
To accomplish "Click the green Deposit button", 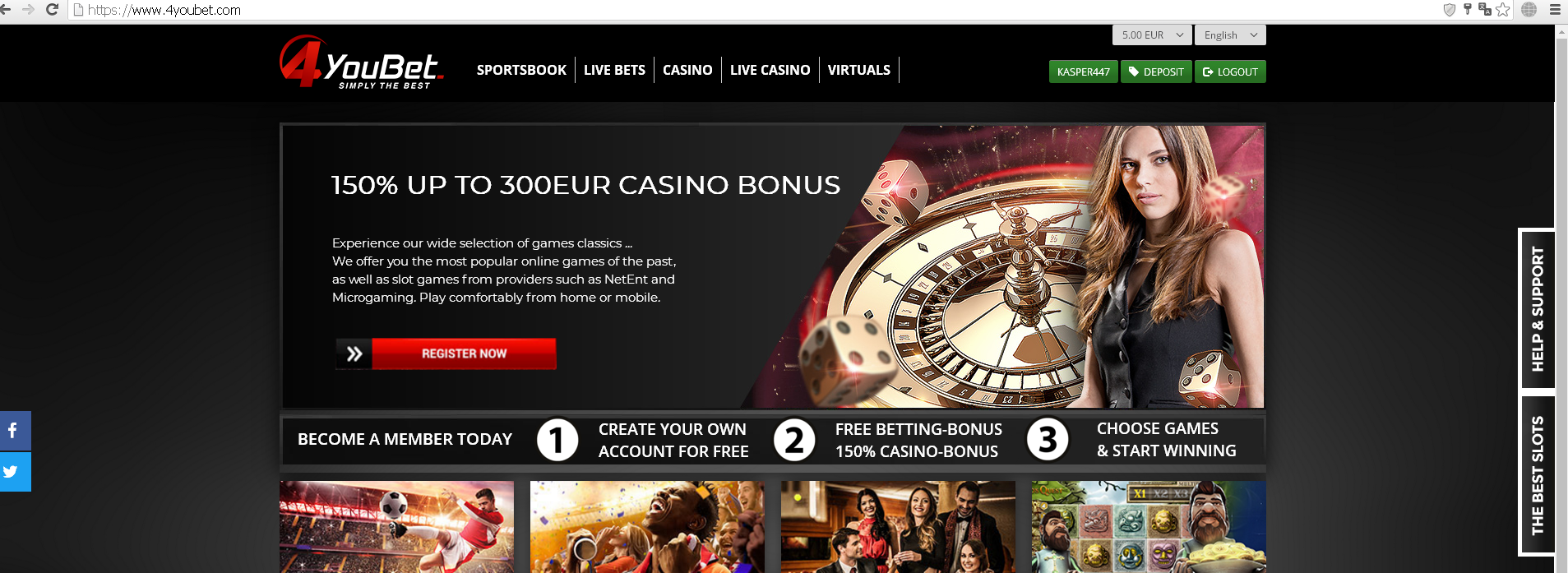I will click(x=1156, y=72).
